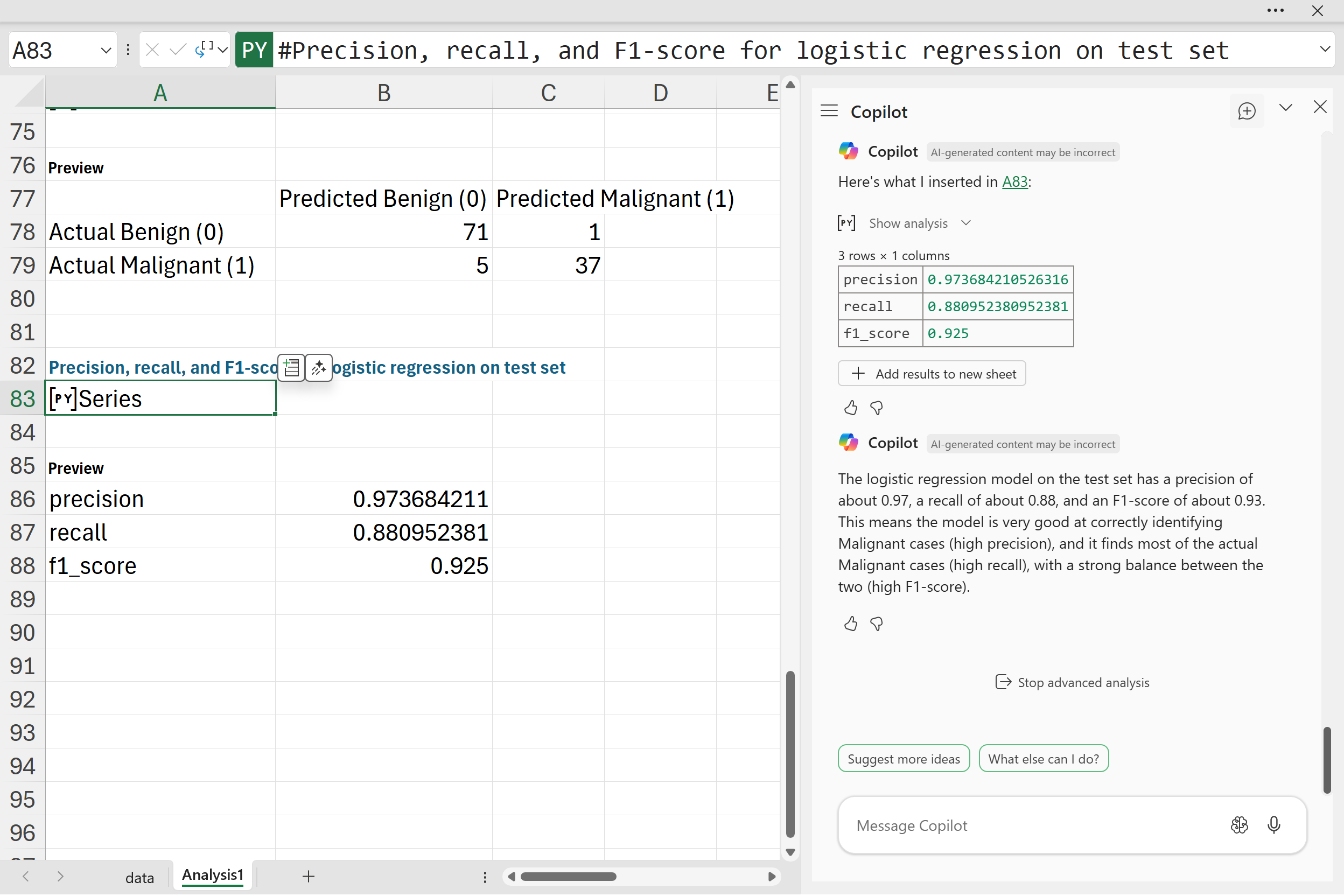Collapse the Copilot pane with the chevron

1285,108
